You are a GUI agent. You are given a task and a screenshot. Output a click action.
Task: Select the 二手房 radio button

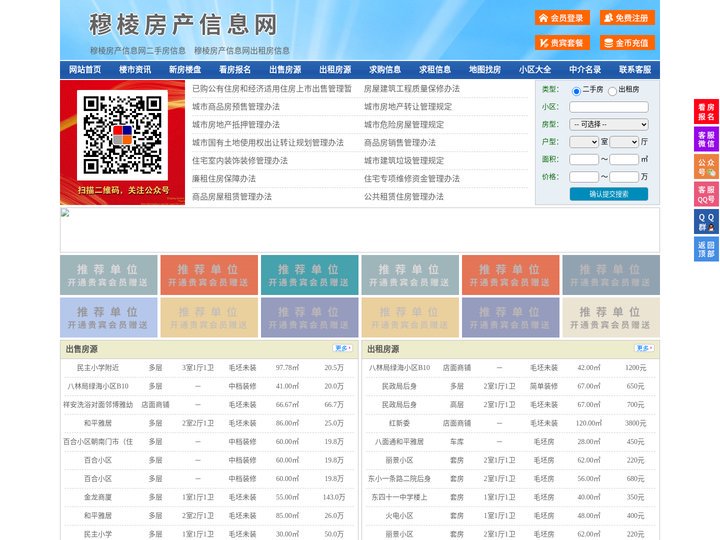tap(576, 91)
